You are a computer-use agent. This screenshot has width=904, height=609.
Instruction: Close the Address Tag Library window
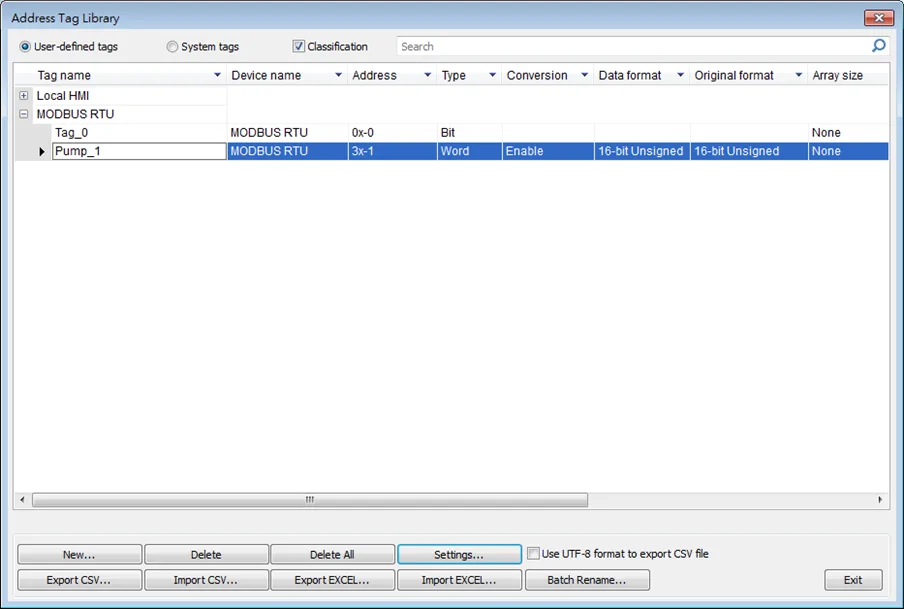click(x=879, y=18)
